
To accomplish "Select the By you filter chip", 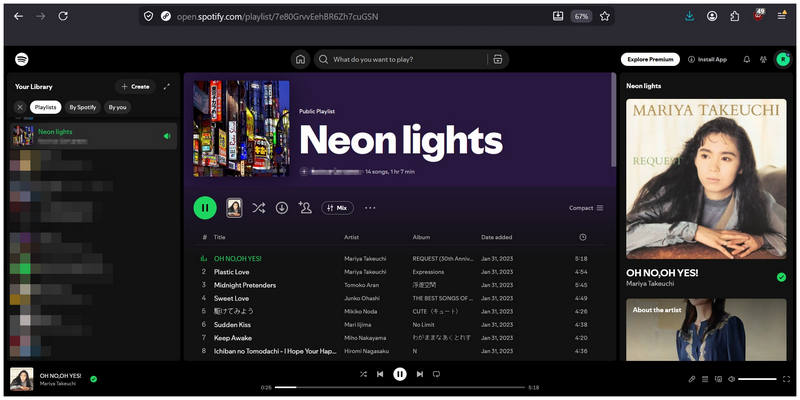I will pyautogui.click(x=117, y=107).
